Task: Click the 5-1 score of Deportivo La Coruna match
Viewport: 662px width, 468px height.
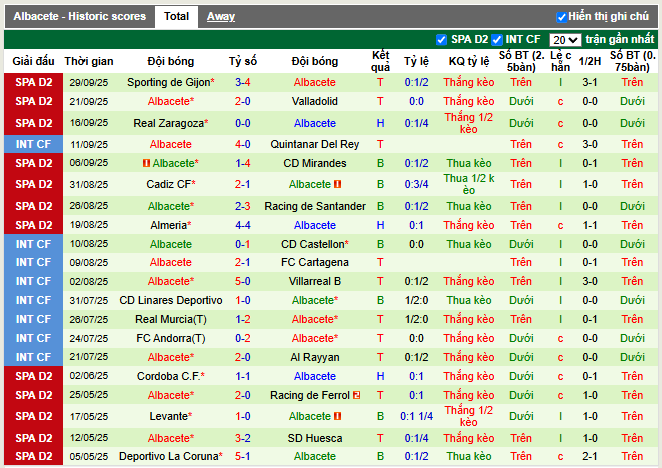Action: (x=243, y=456)
